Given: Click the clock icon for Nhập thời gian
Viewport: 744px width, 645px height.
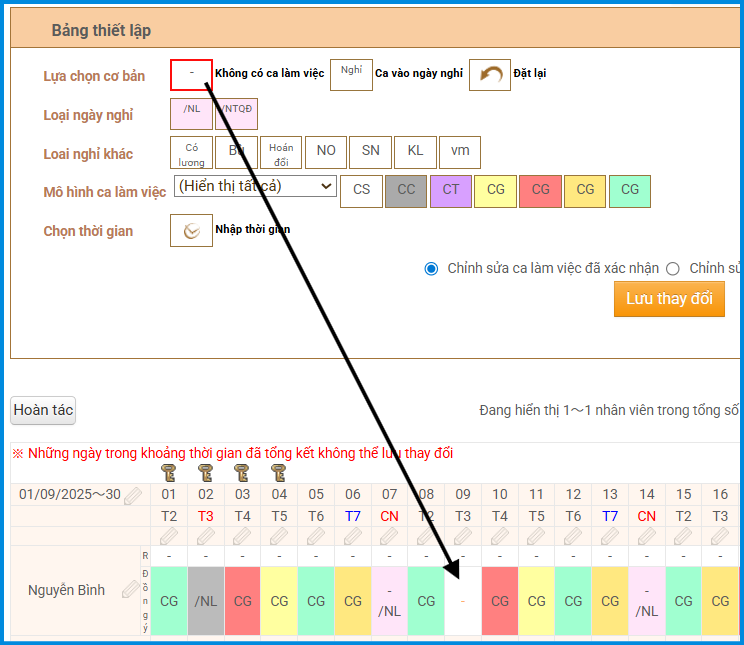Looking at the screenshot, I should pos(191,231).
